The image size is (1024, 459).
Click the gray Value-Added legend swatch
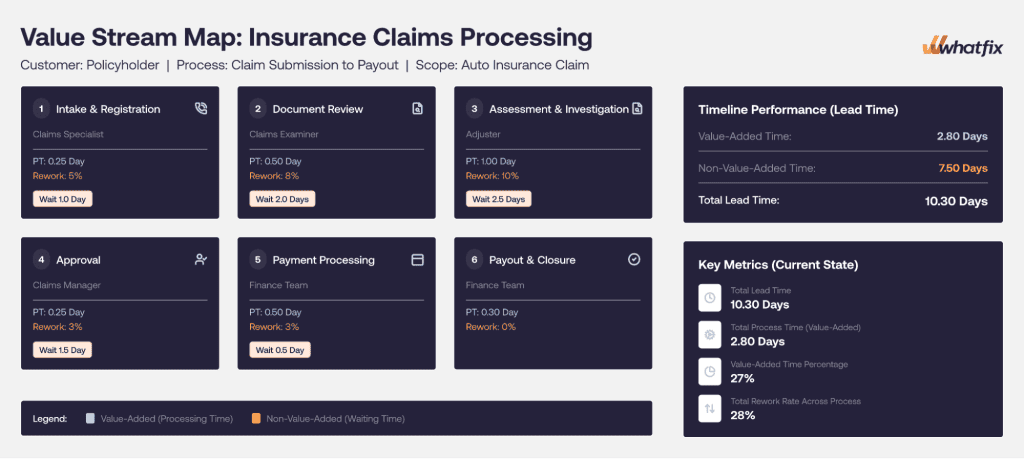(x=90, y=419)
